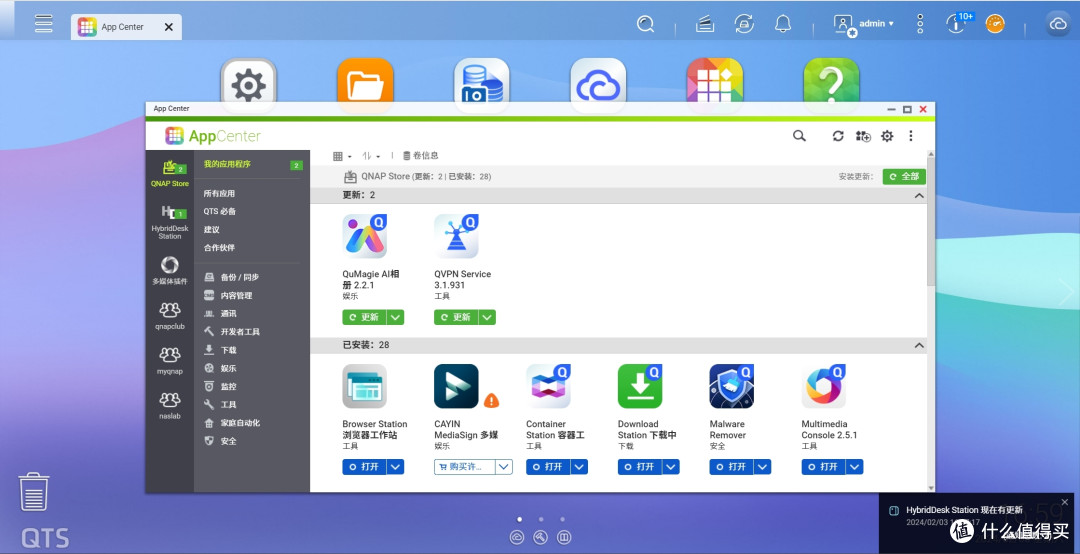Viewport: 1080px width, 554px height.
Task: Collapse the 更新: 2 section
Action: click(x=918, y=196)
